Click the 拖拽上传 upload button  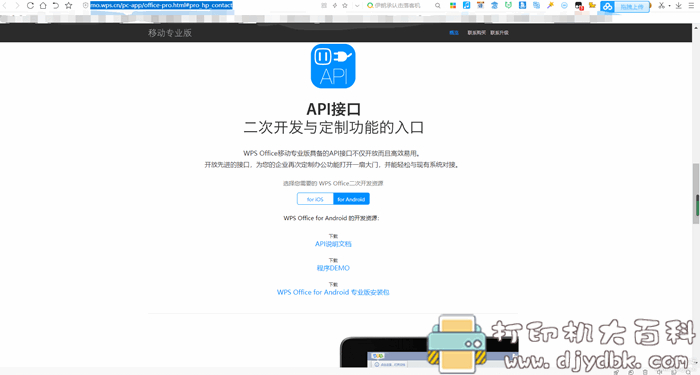click(632, 7)
